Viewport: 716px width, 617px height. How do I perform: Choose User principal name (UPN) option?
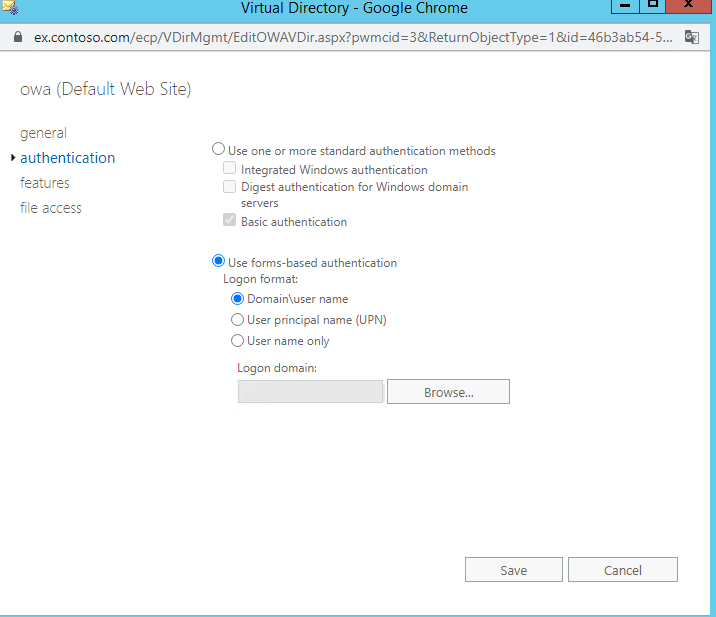point(237,320)
